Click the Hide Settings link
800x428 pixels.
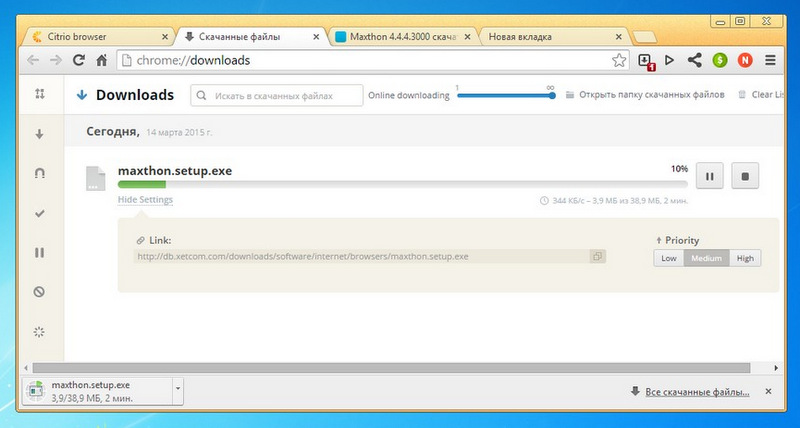[145, 200]
